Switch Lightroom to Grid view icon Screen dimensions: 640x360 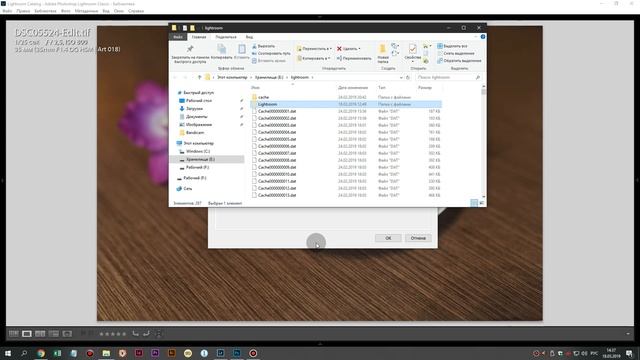point(13,334)
